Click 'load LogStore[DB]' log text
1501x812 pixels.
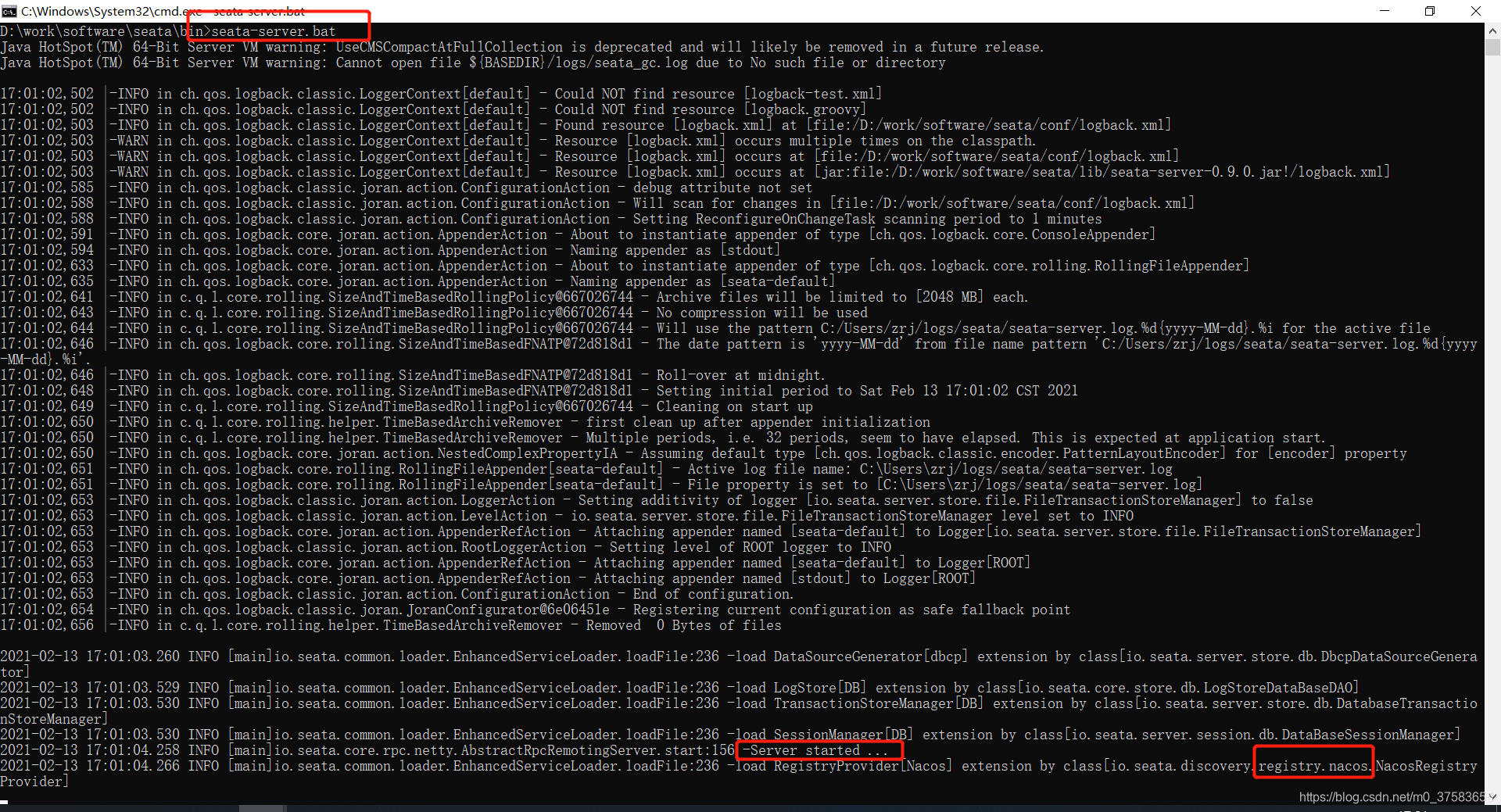point(801,688)
